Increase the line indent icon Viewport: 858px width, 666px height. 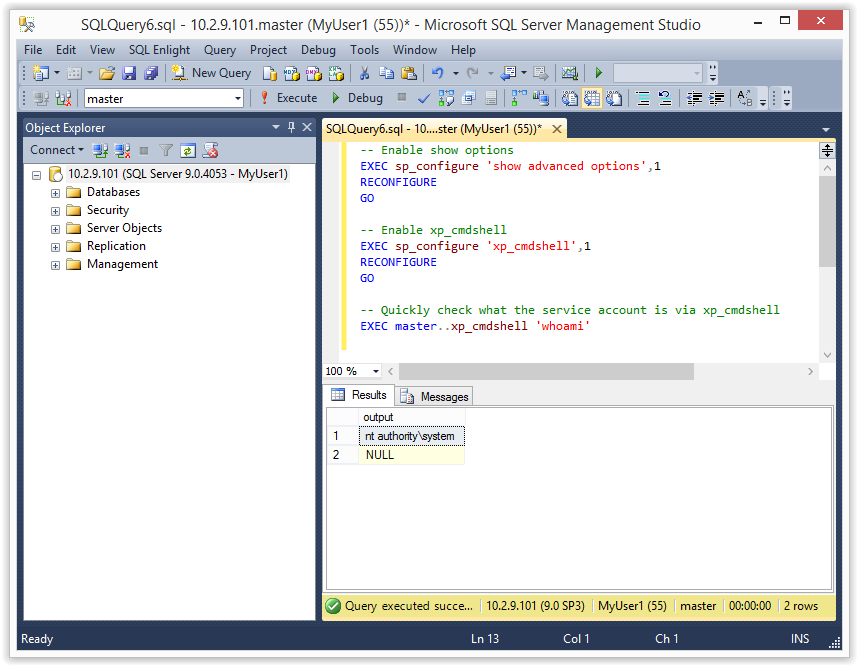coord(716,99)
